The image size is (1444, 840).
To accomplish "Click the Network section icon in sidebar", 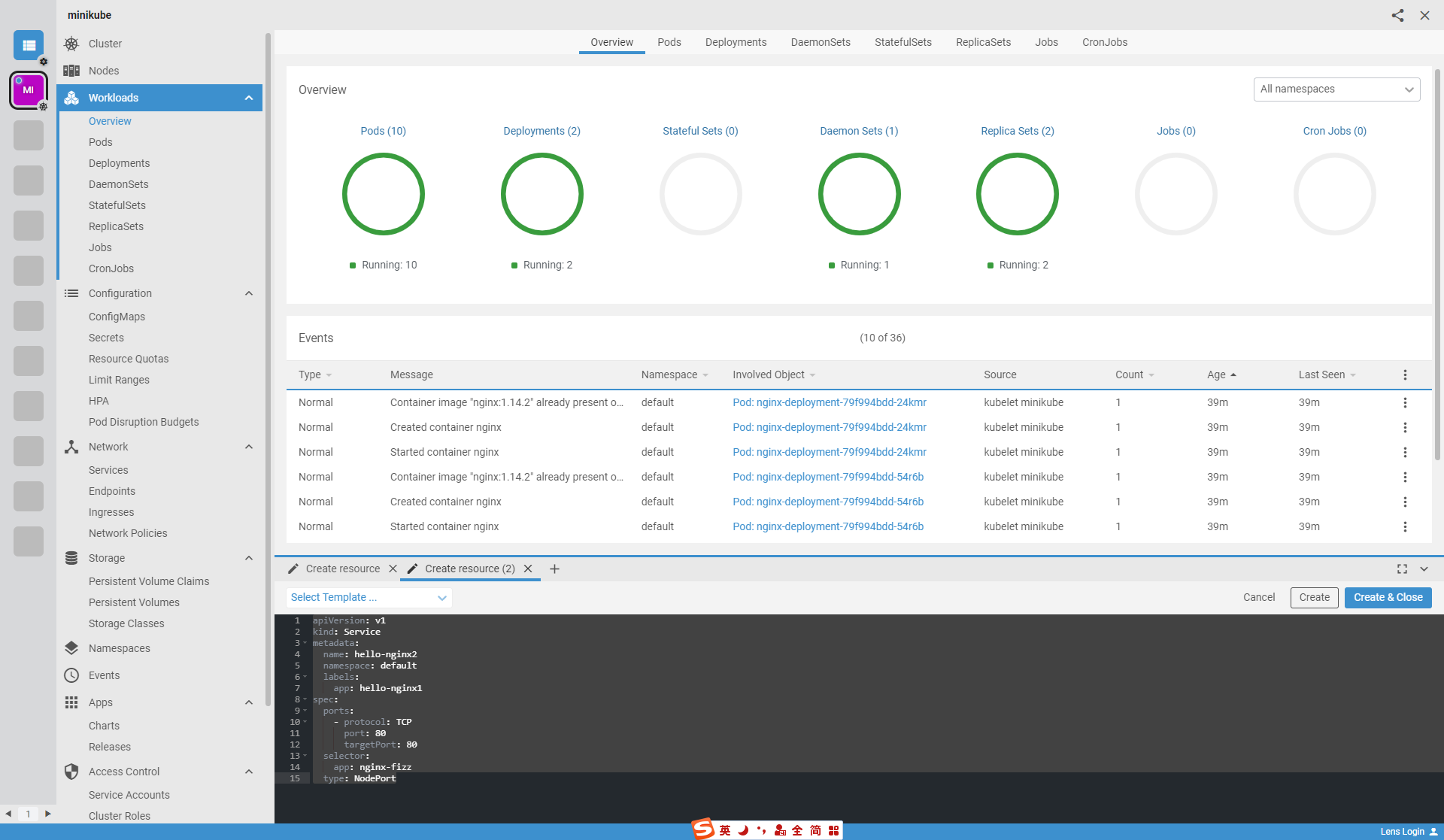I will pyautogui.click(x=71, y=446).
